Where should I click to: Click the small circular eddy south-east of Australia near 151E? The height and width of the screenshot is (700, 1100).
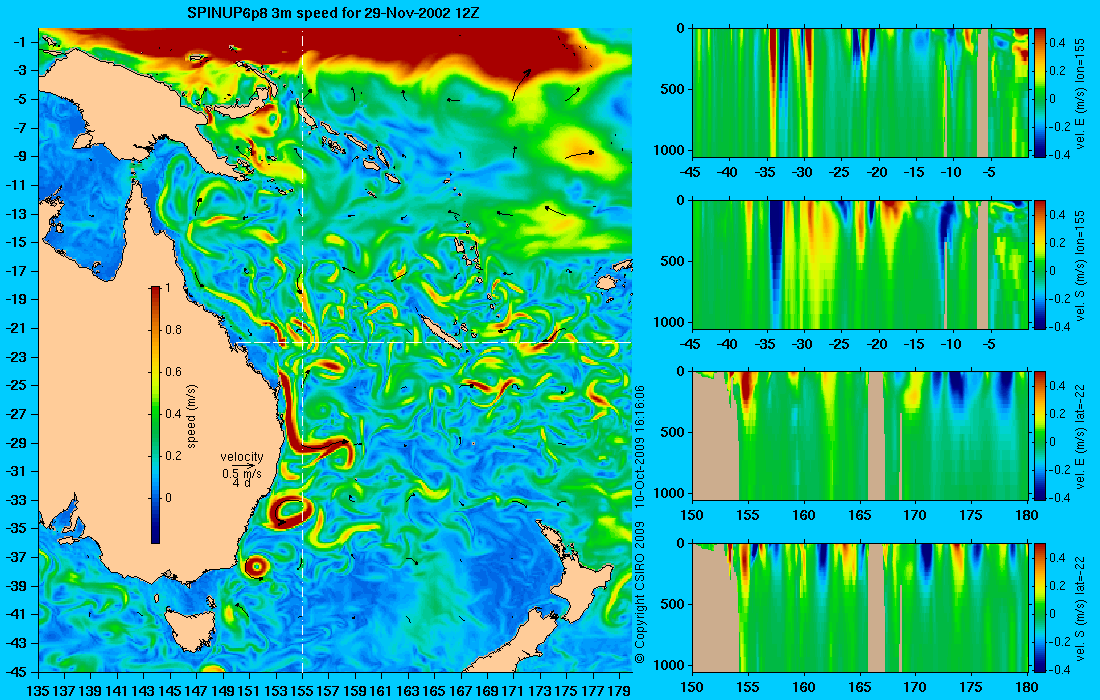(256, 566)
